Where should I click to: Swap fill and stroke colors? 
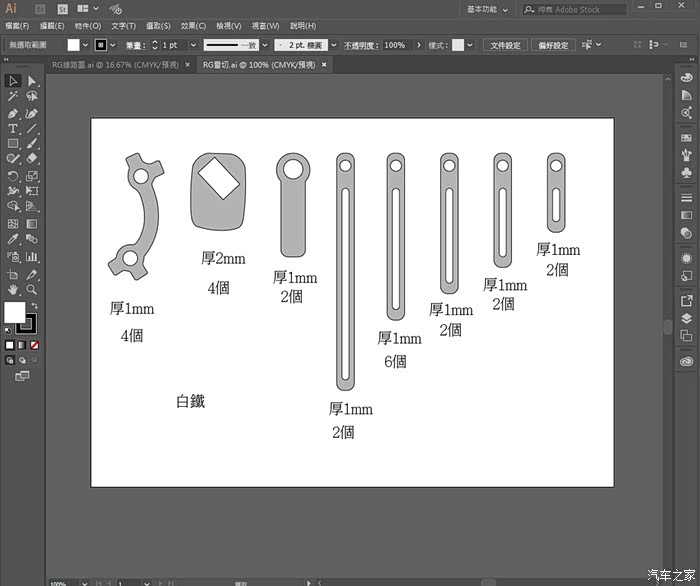coord(32,304)
